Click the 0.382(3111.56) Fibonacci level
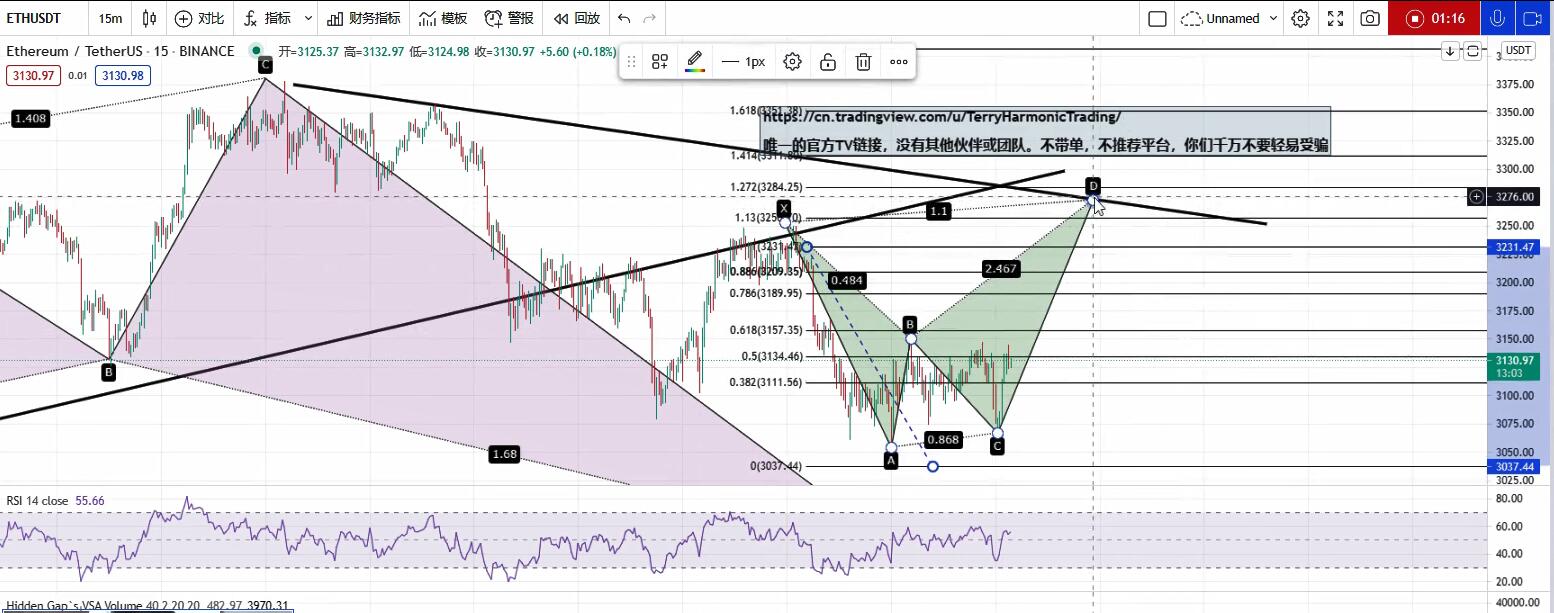1554x613 pixels. click(765, 382)
